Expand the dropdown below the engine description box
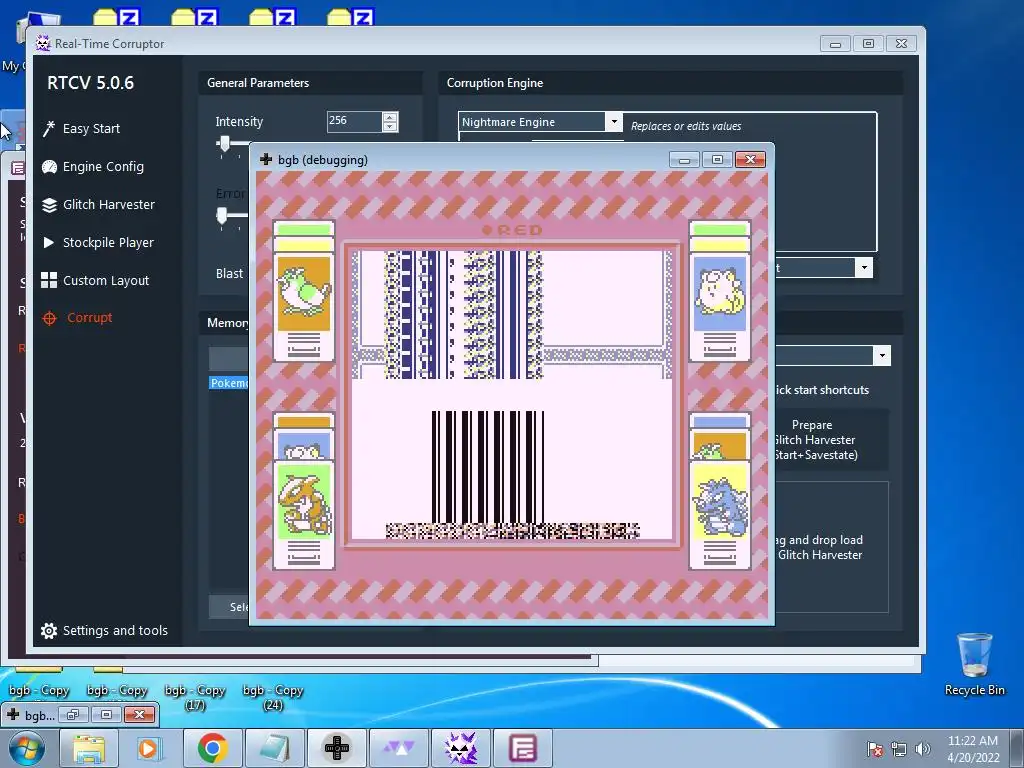 coord(864,268)
